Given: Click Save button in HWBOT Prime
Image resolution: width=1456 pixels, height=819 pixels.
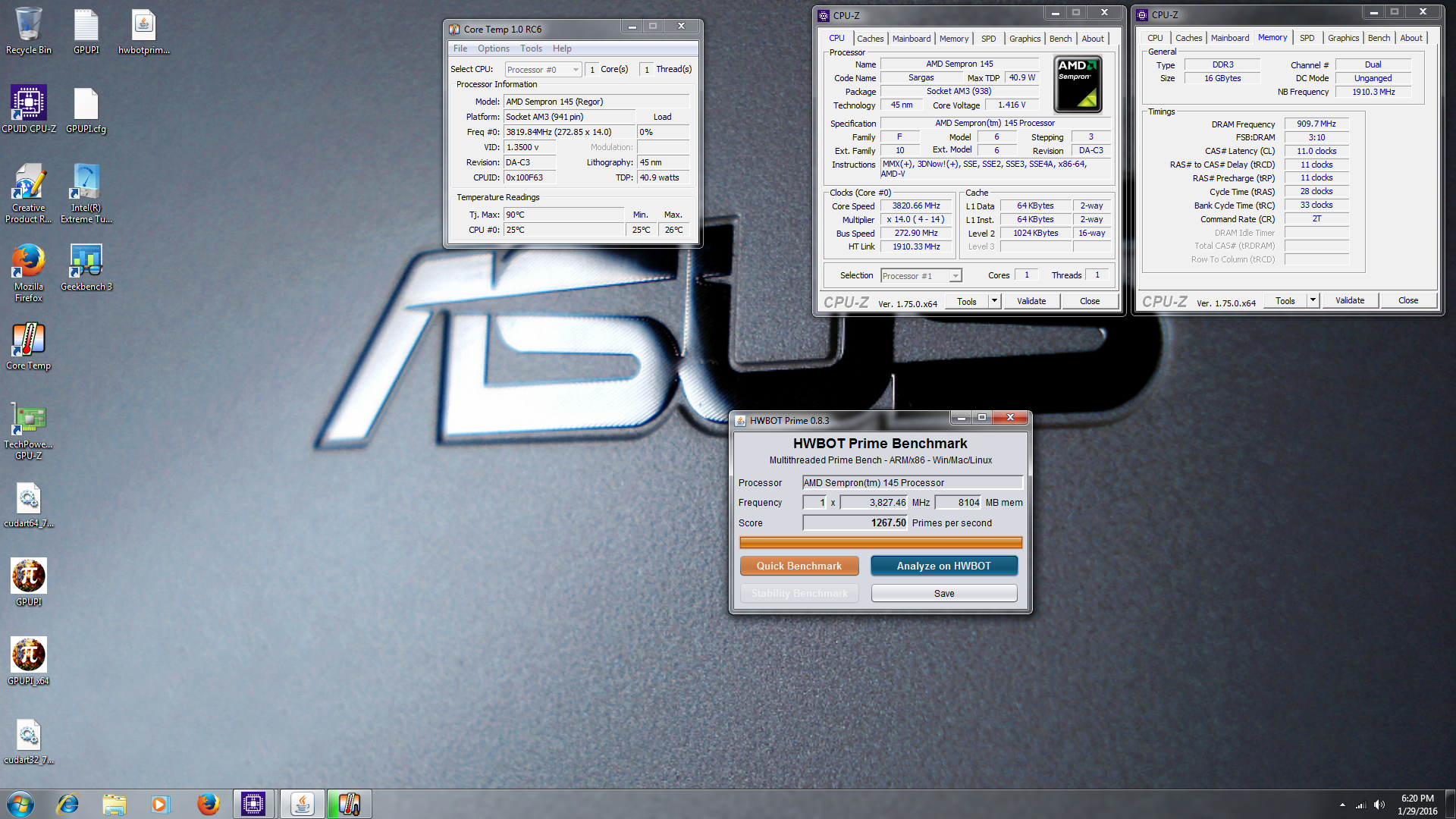Looking at the screenshot, I should point(944,593).
